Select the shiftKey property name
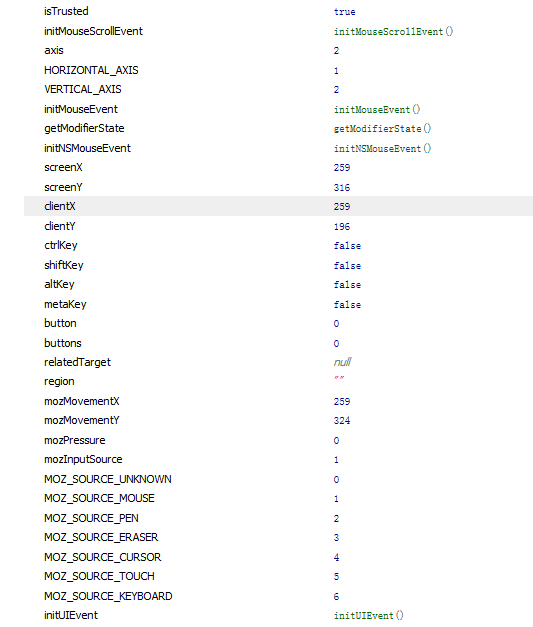The image size is (533, 627). 64,265
